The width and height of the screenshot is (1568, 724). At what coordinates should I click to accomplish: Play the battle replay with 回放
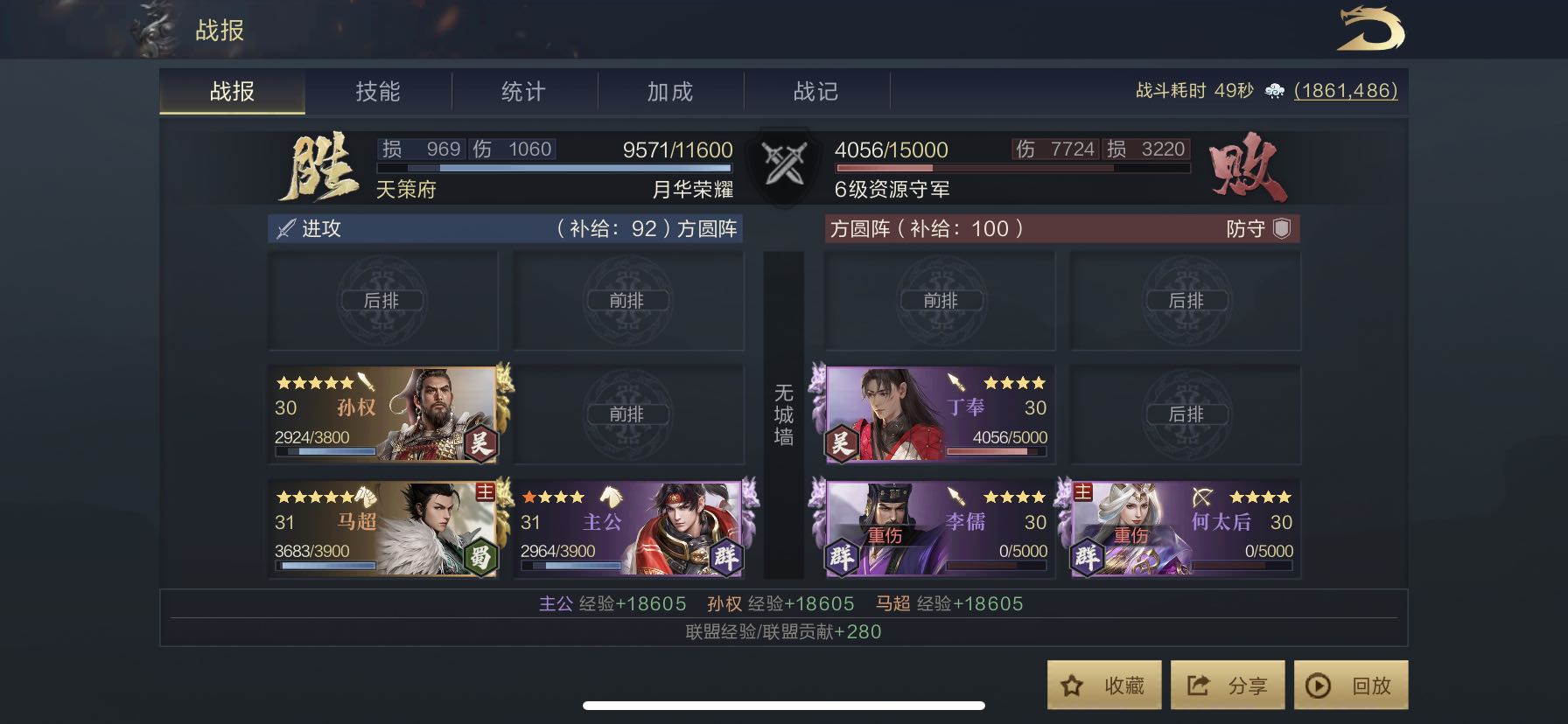coord(1351,685)
